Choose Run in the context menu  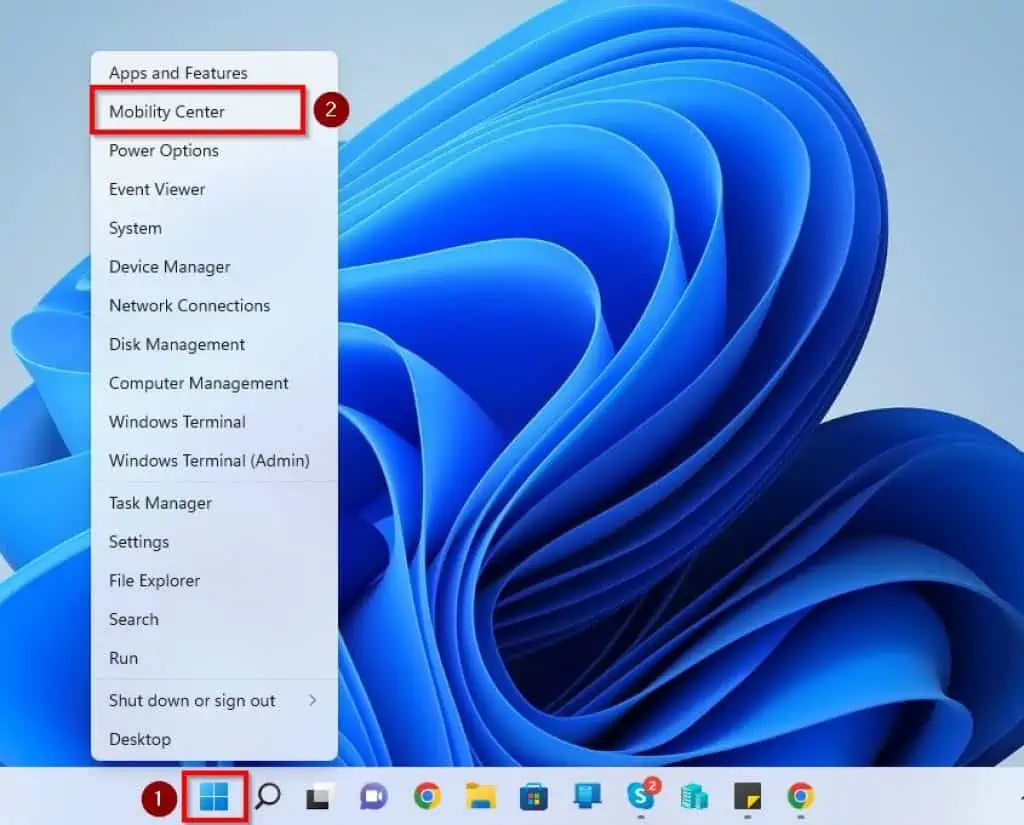click(124, 658)
